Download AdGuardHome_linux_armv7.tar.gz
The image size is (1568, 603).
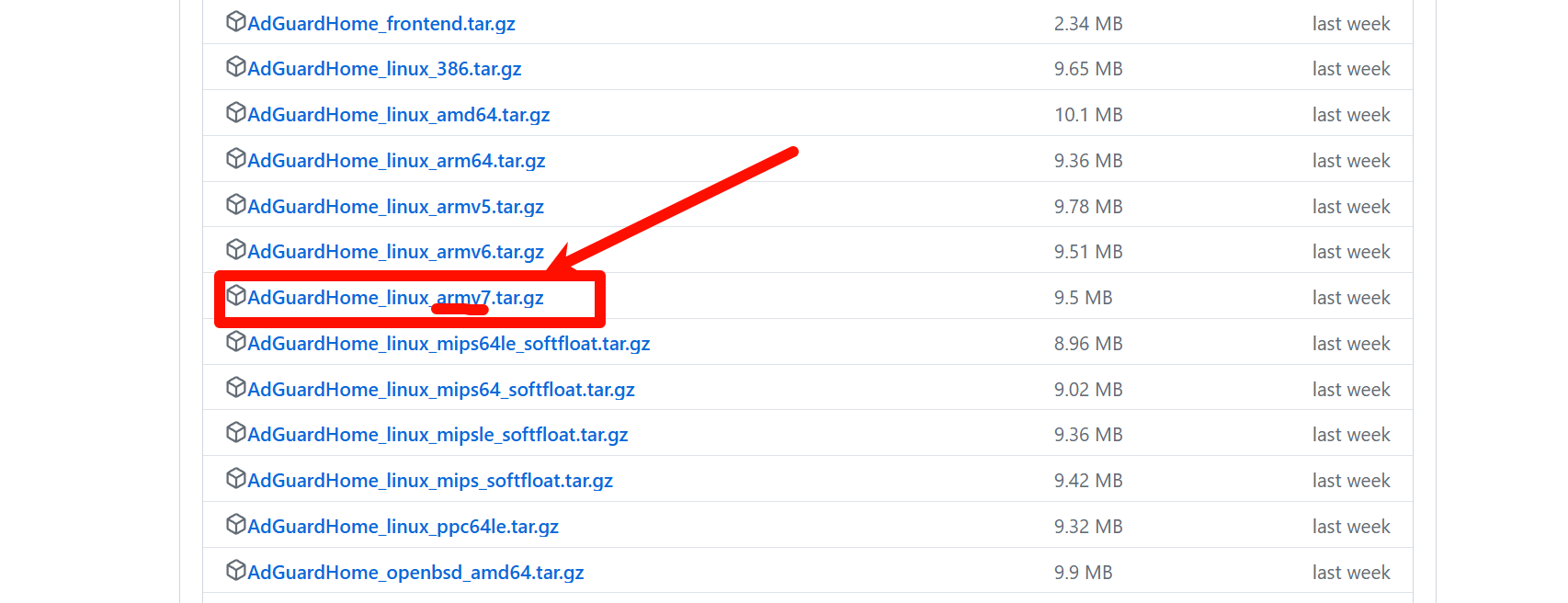click(x=395, y=298)
